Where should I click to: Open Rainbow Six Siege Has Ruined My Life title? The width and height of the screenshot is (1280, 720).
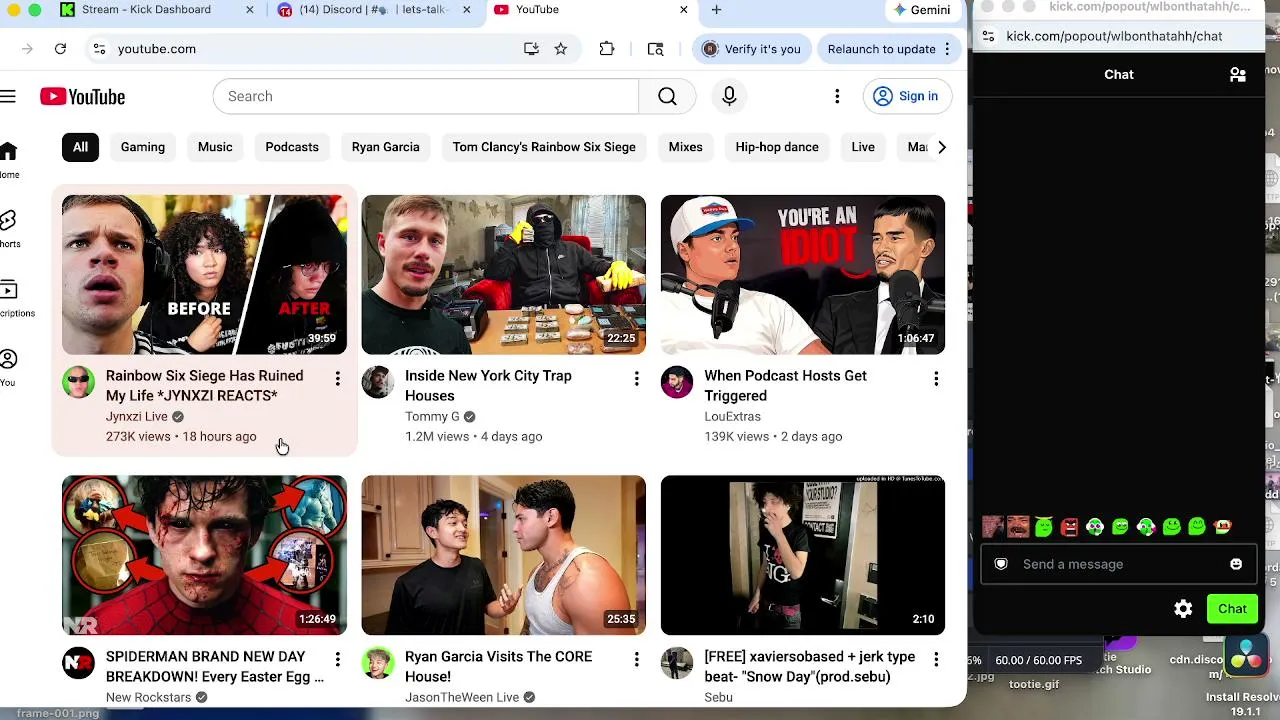pos(204,386)
